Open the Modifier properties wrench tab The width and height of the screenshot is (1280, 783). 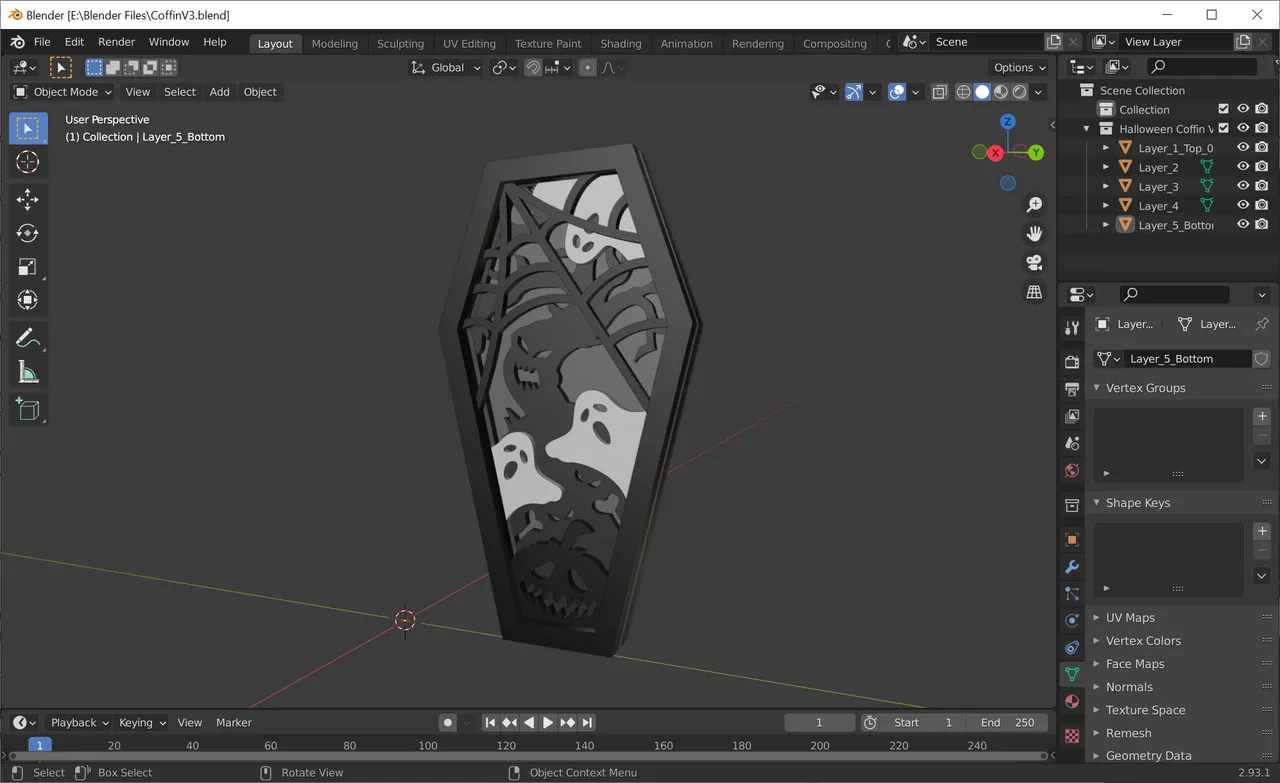[1072, 567]
